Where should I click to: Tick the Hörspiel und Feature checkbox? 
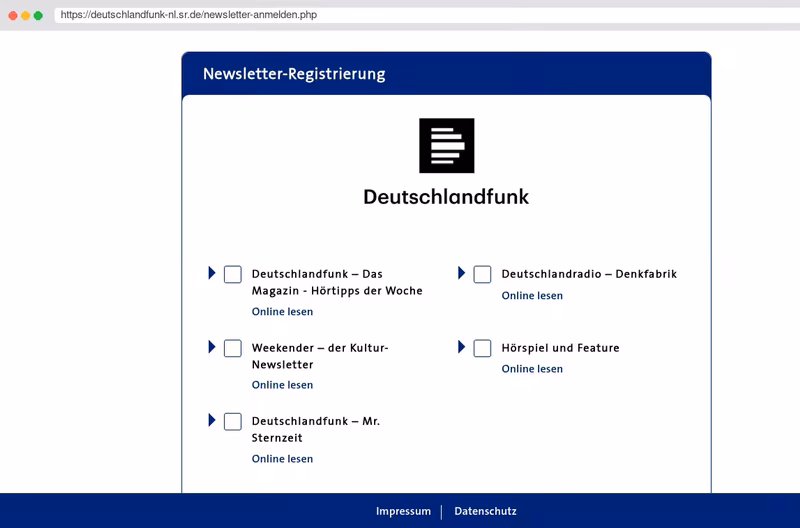pyautogui.click(x=482, y=348)
